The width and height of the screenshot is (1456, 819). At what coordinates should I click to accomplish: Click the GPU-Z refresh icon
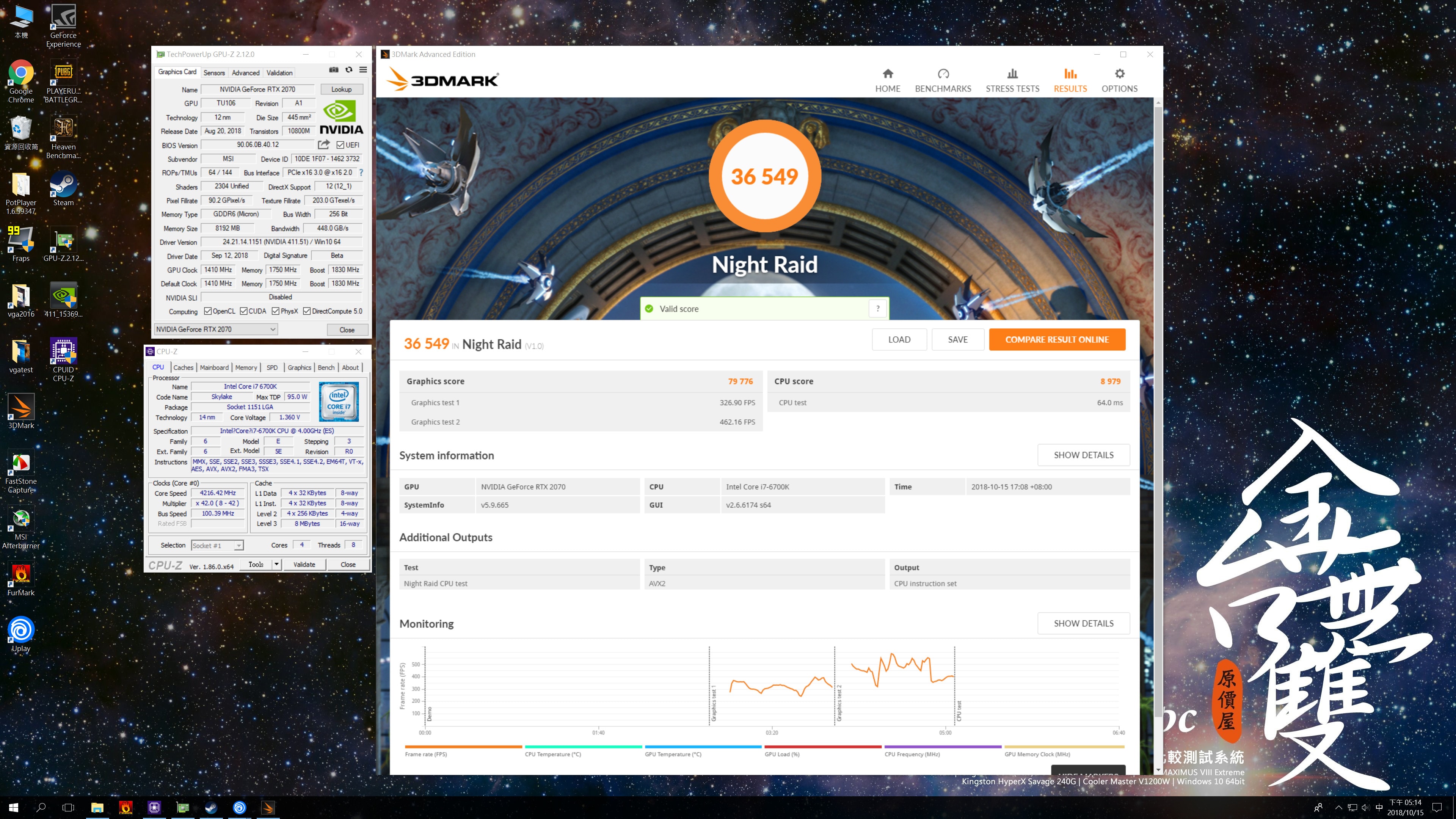349,69
